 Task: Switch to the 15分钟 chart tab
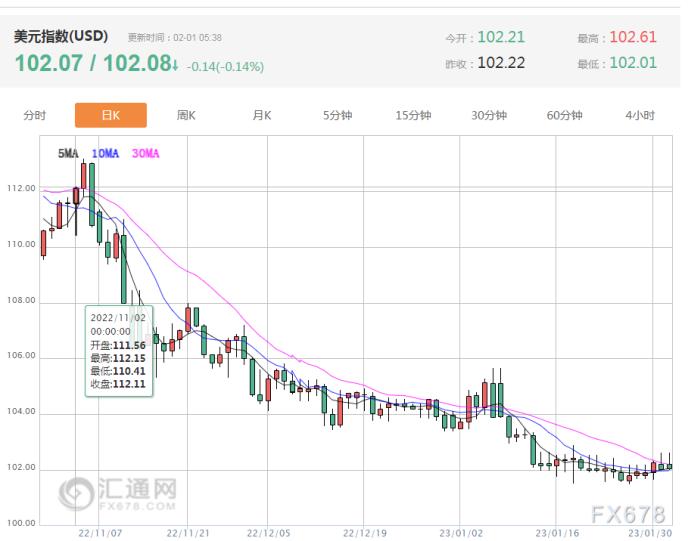(x=413, y=115)
